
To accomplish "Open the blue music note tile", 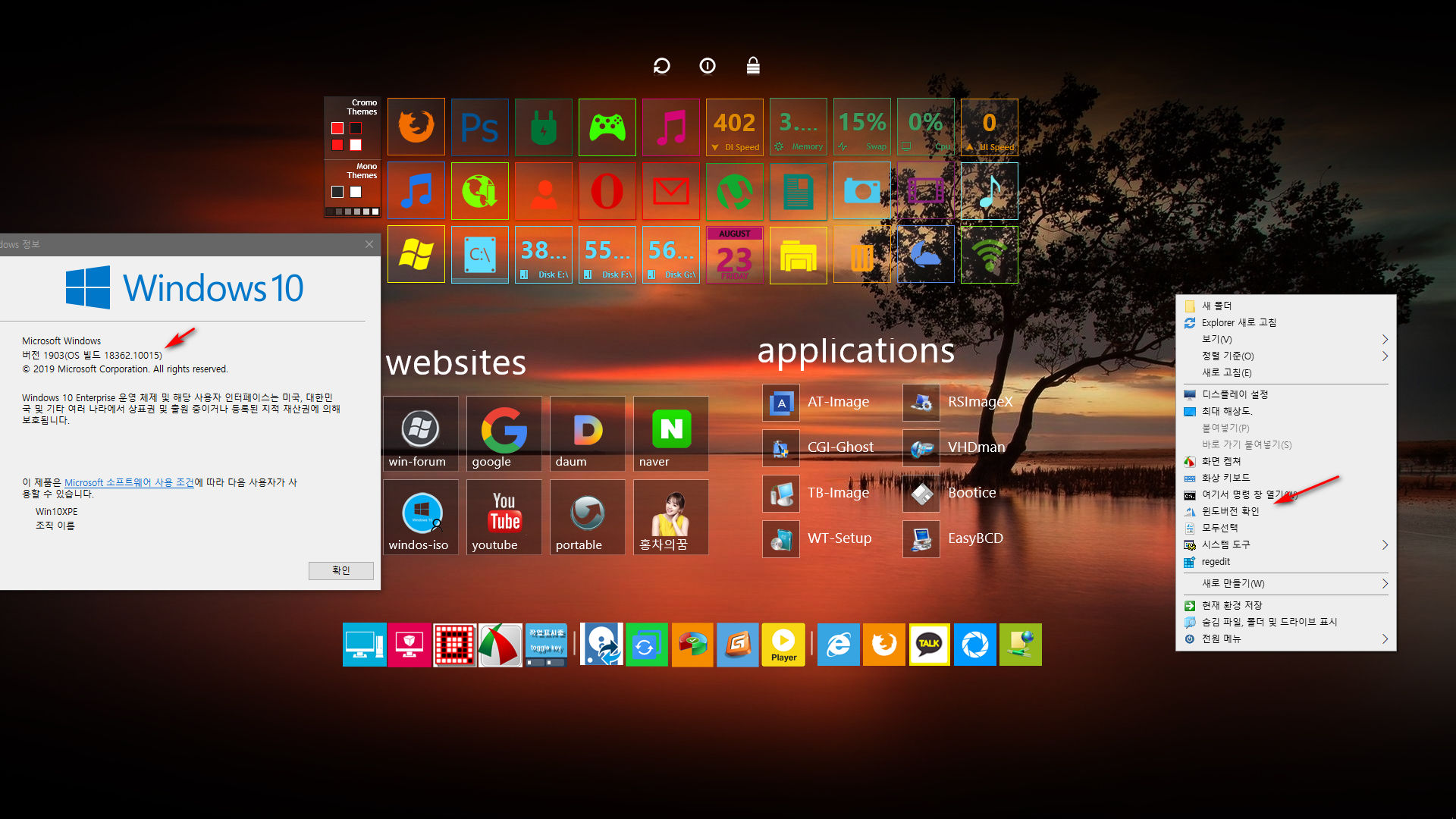I will 416,190.
